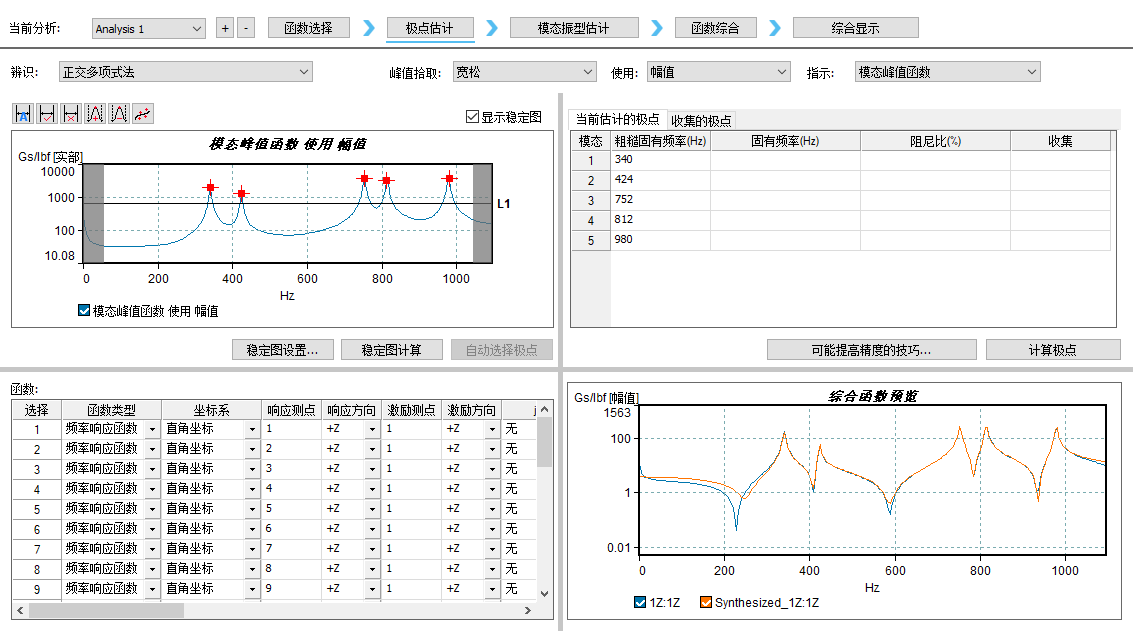
Task: Click the add peak plus icon
Action: pyautogui.click(x=95, y=114)
